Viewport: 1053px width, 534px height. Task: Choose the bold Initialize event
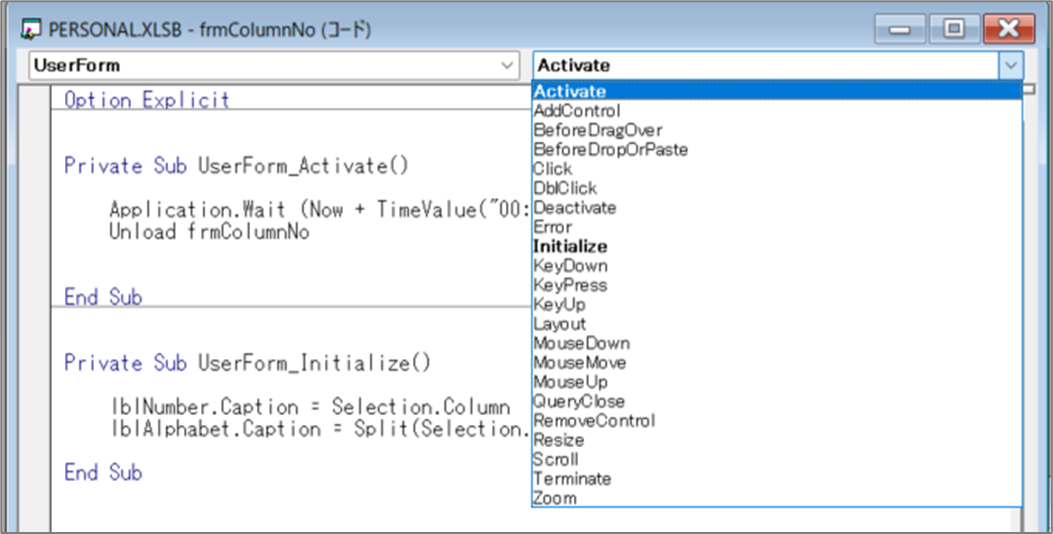point(777,247)
